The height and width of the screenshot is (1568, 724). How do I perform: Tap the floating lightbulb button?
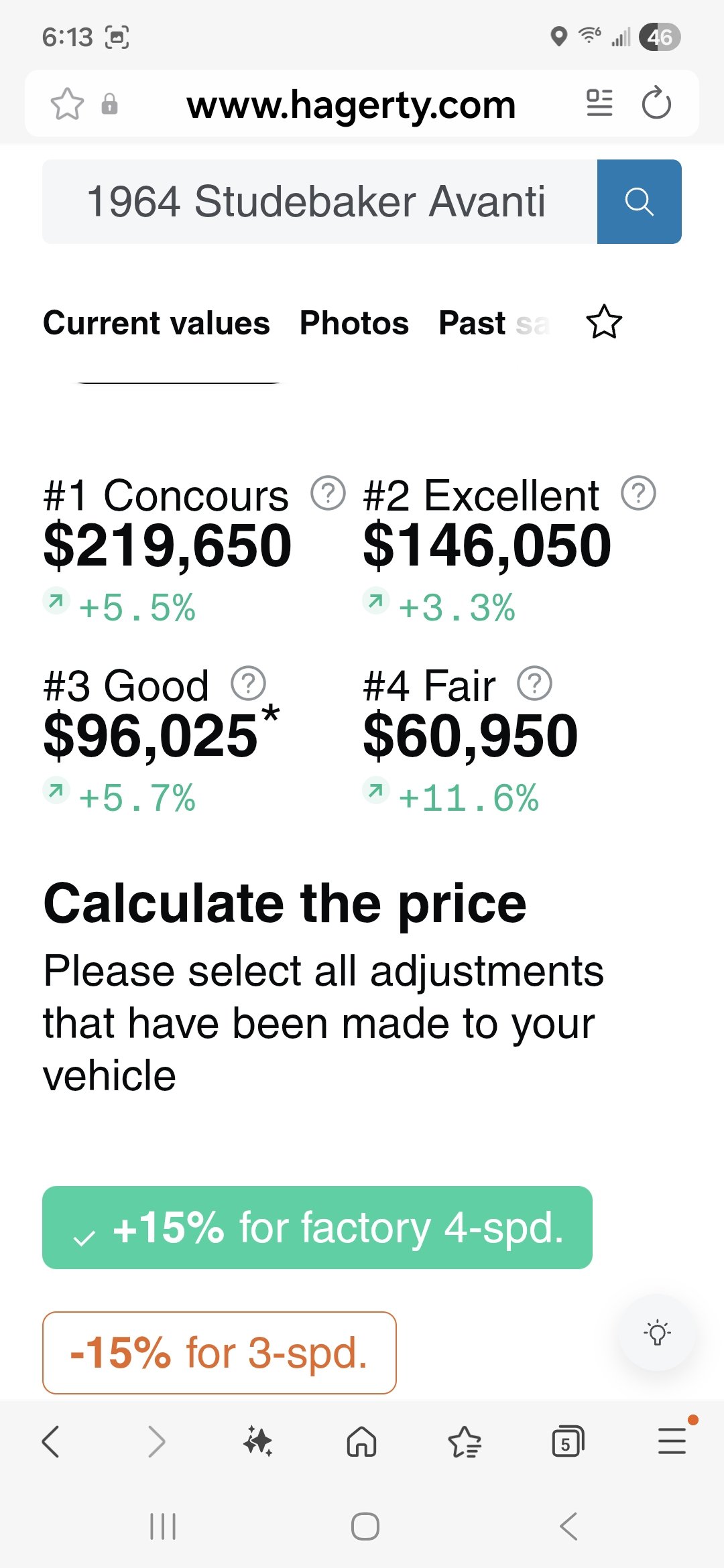tap(657, 1332)
